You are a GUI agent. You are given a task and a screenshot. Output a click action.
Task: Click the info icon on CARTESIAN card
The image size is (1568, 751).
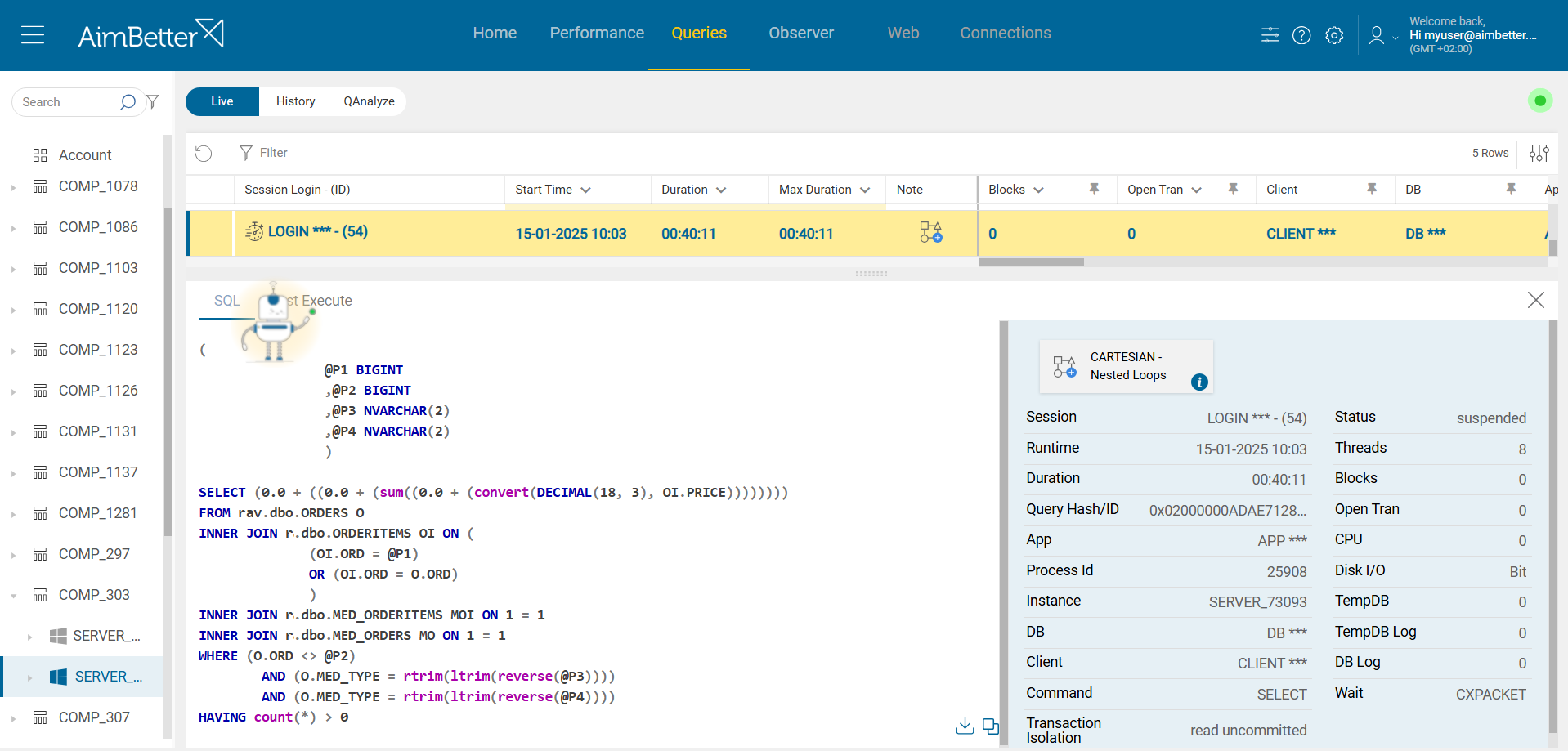(x=1199, y=382)
